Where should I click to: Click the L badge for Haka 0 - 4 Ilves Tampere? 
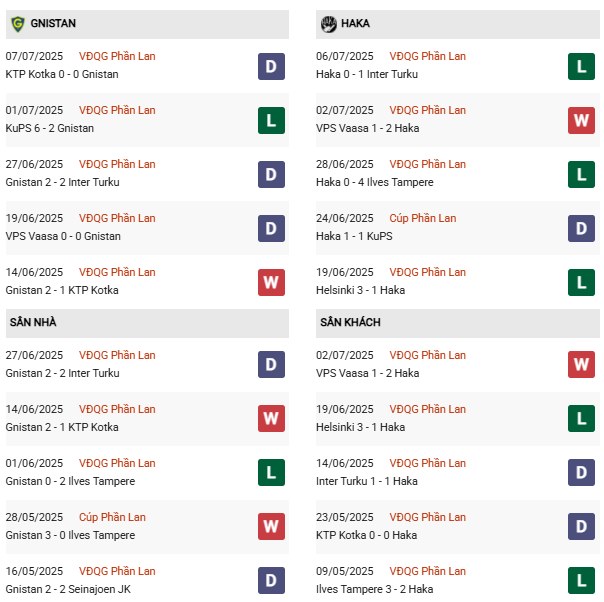click(581, 174)
